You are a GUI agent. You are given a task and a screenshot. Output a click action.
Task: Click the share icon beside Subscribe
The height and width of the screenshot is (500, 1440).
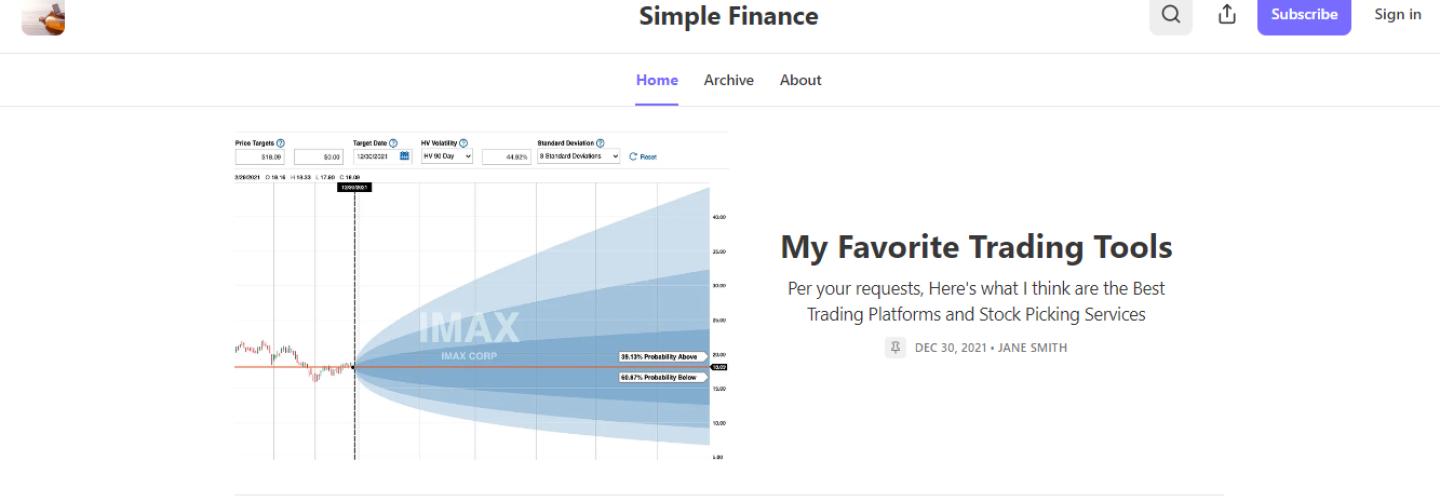pyautogui.click(x=1226, y=15)
